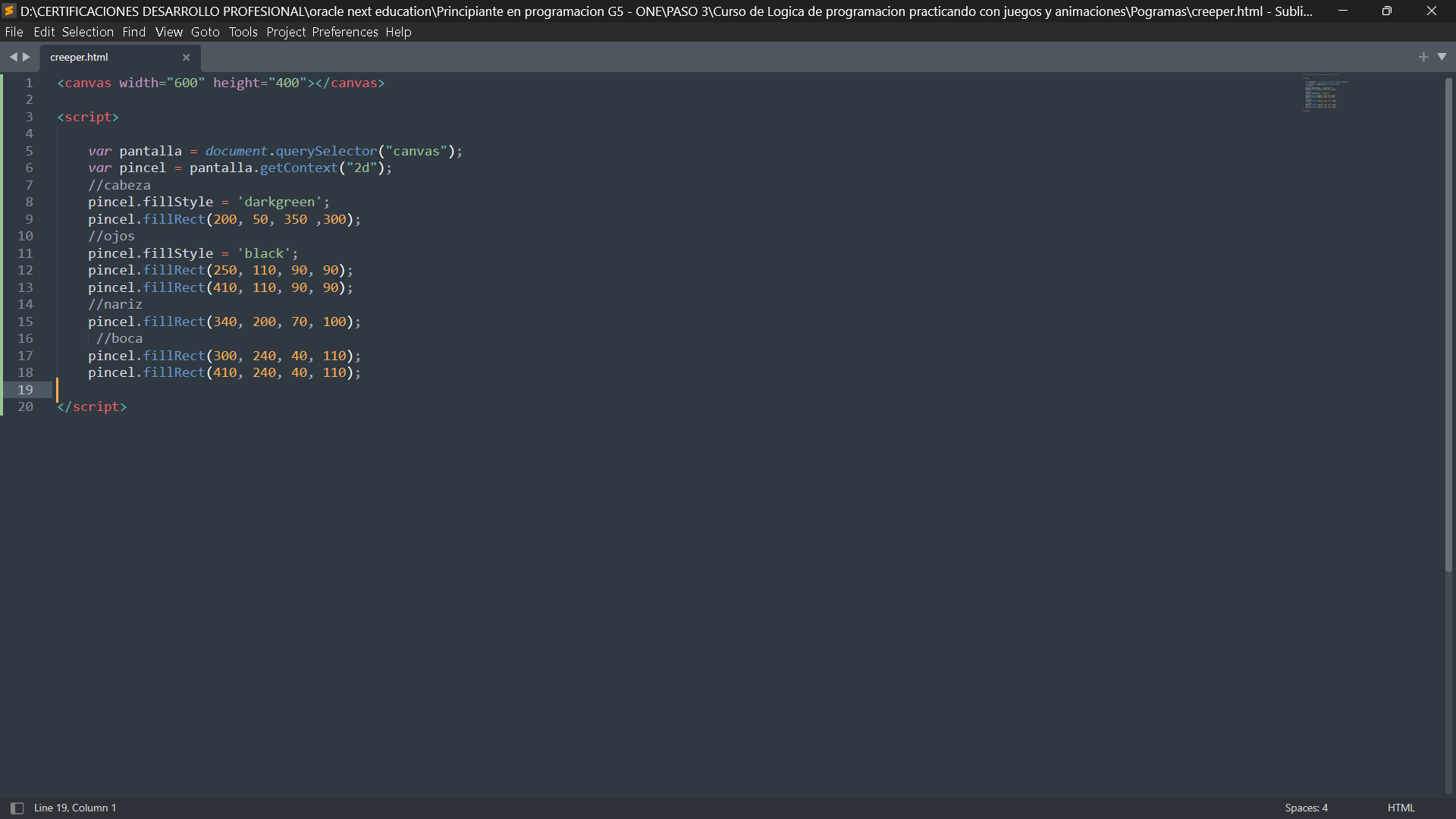Click the //ojos comment
This screenshot has height=819, width=1456.
[x=111, y=236]
